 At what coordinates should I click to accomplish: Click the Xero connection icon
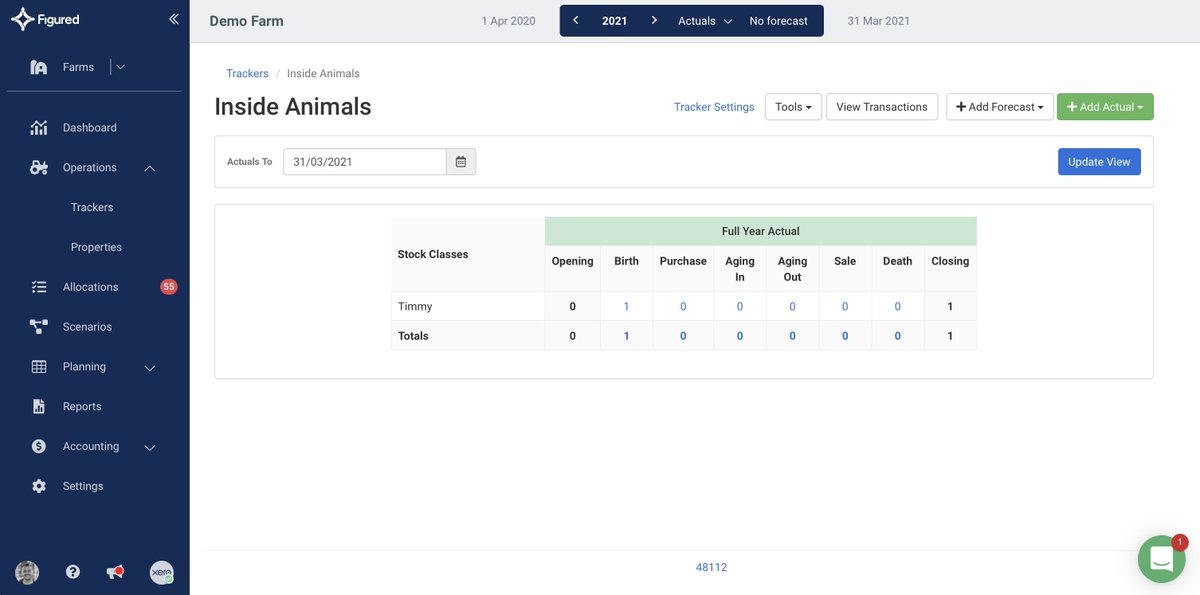pos(162,572)
